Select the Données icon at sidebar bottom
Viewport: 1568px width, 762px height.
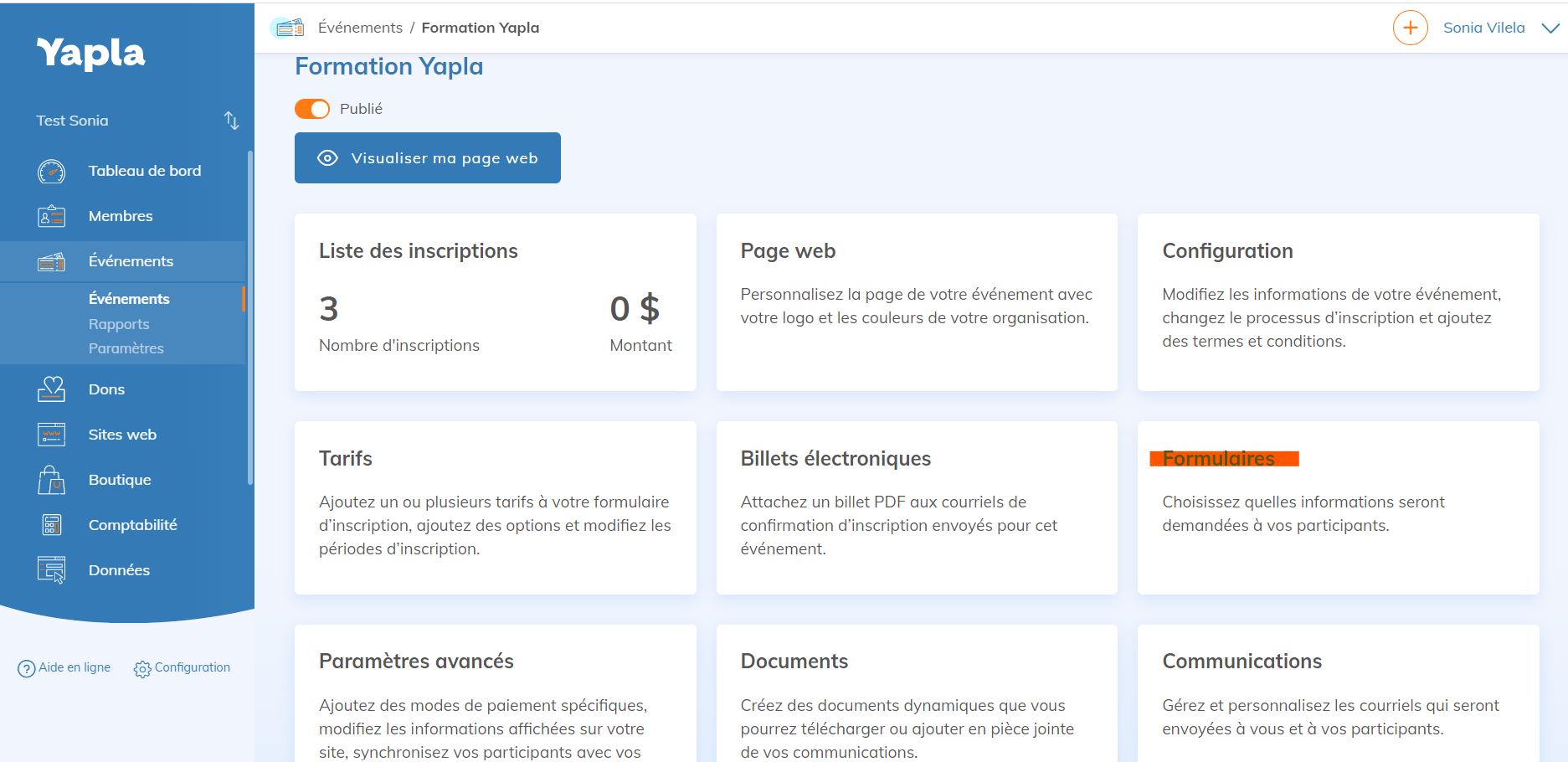51,569
